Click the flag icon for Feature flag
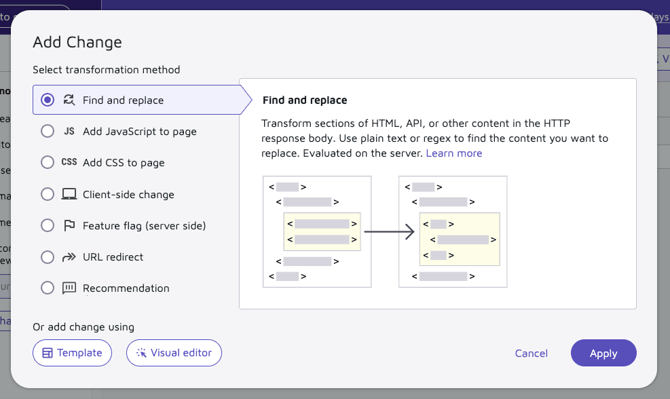670x399 pixels. coord(69,225)
